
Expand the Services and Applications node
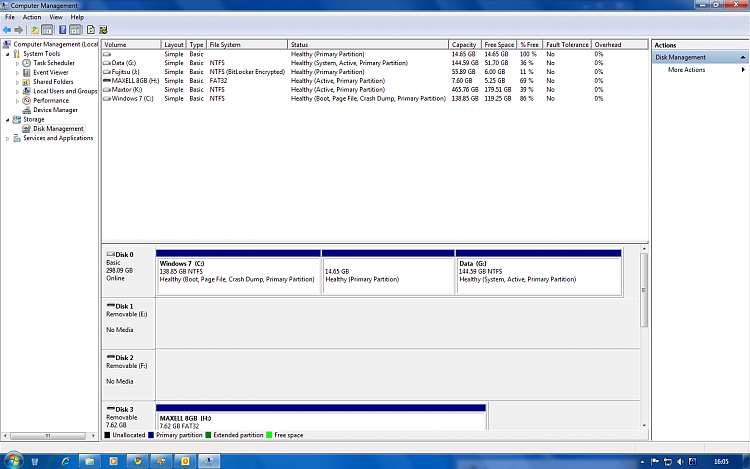pyautogui.click(x=8, y=139)
